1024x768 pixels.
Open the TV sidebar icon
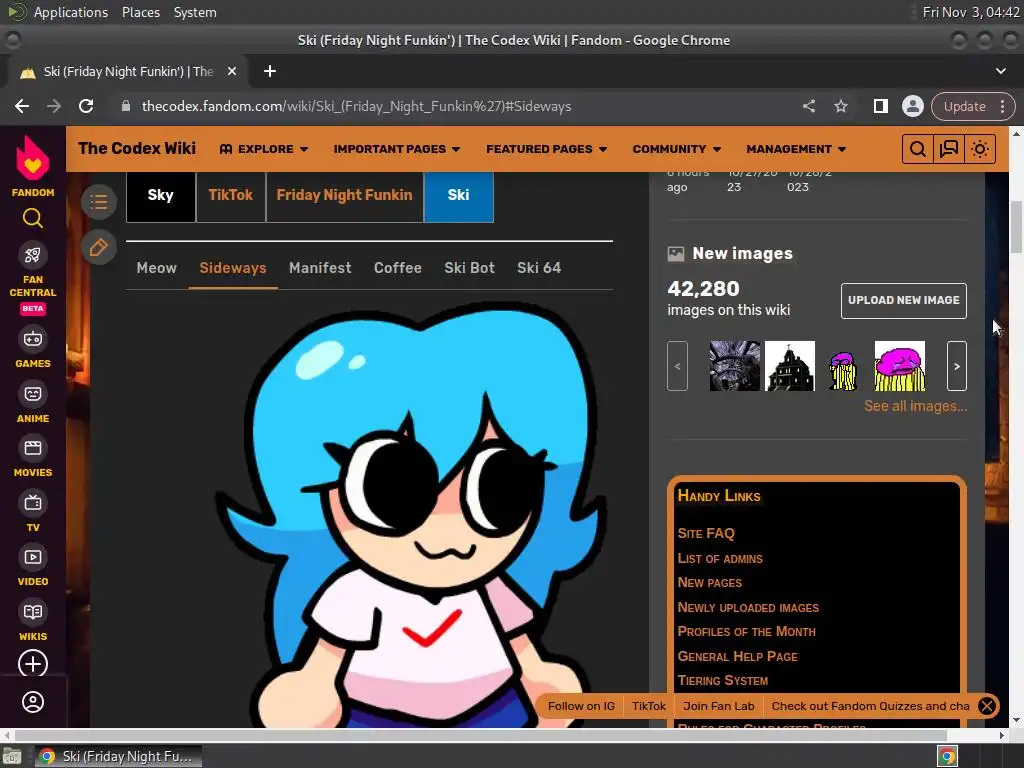pyautogui.click(x=33, y=503)
